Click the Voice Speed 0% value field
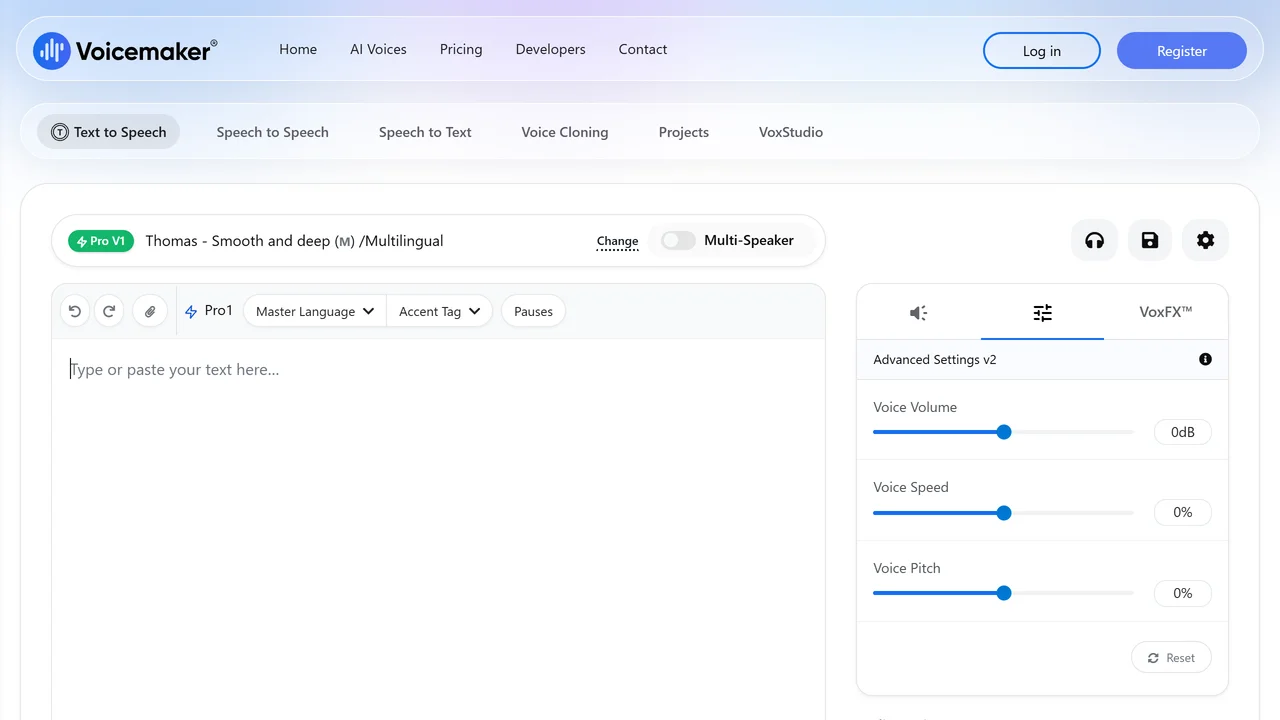1280x720 pixels. pyautogui.click(x=1183, y=513)
